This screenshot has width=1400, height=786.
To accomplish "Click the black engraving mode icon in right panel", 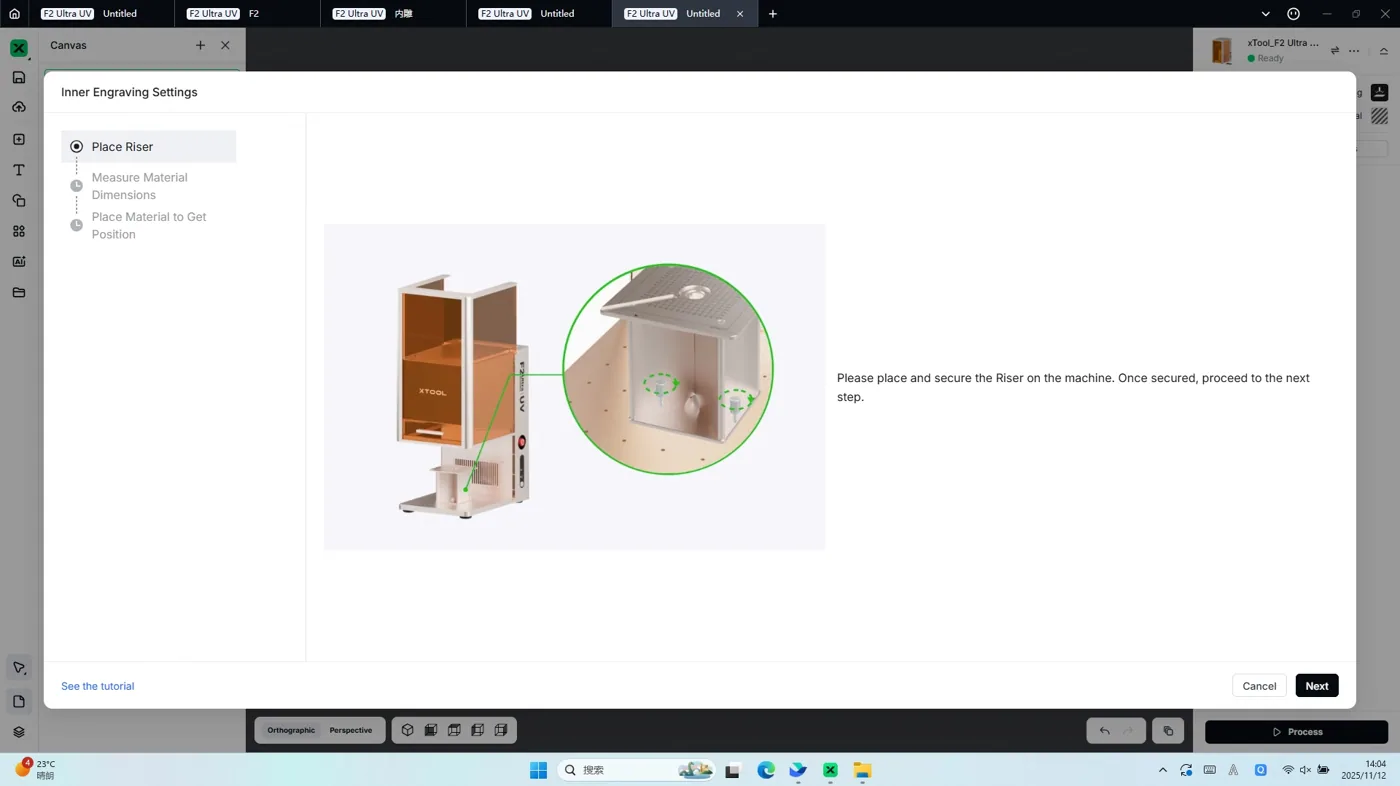I will tap(1379, 92).
